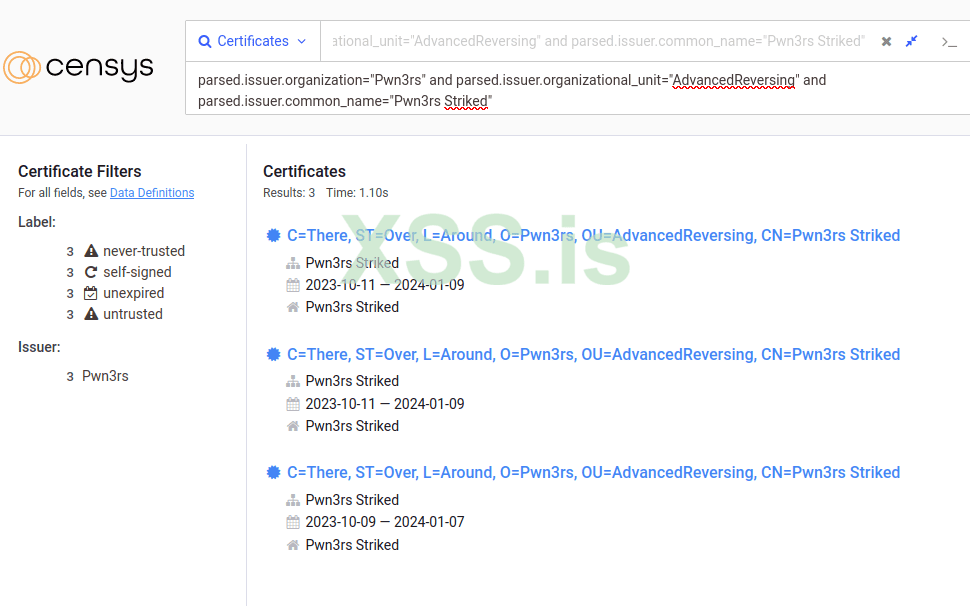Click the Certificate Filters heading
The height and width of the screenshot is (606, 970).
coord(80,171)
